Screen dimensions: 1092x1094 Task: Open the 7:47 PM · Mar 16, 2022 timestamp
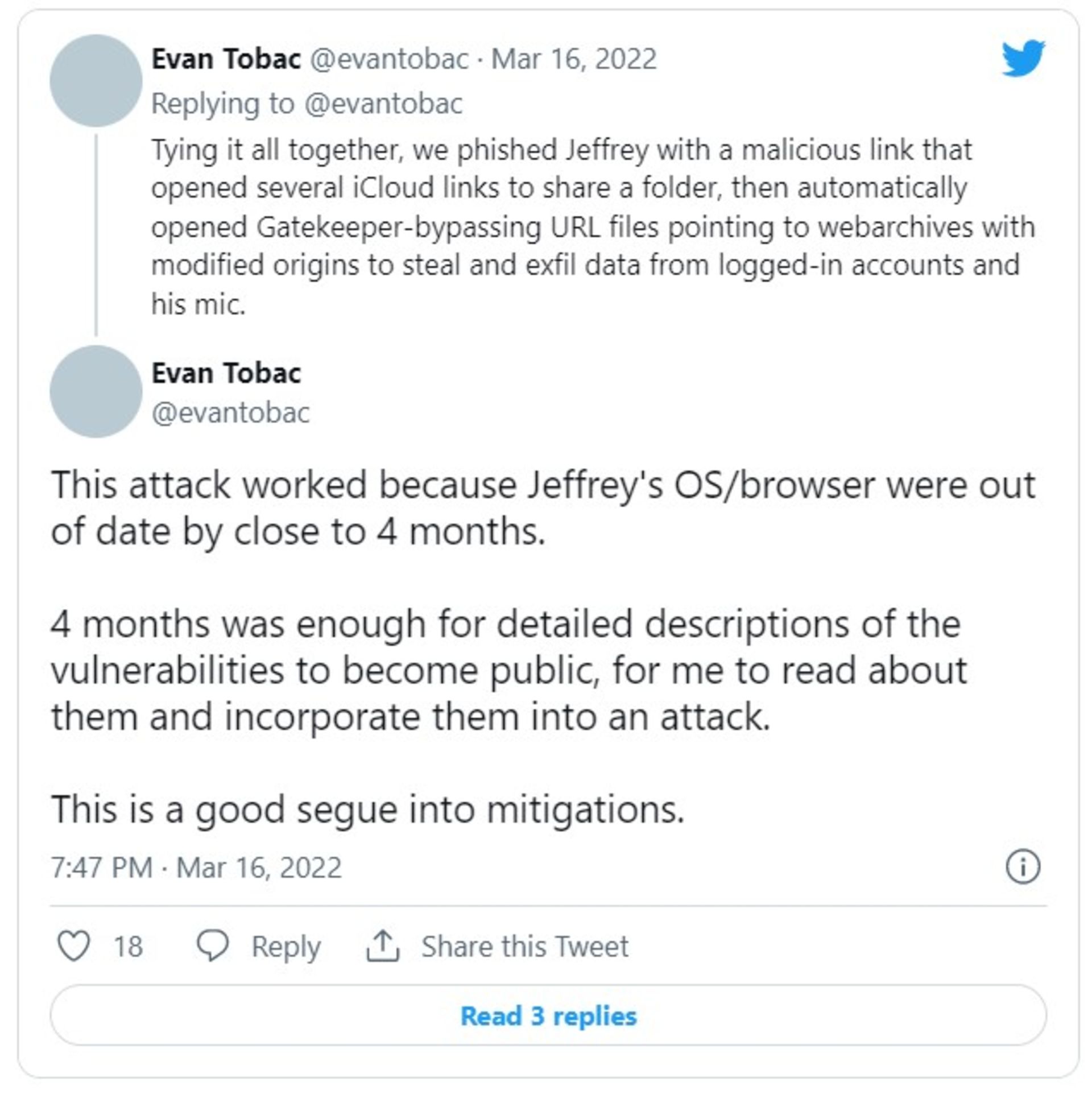tap(196, 868)
